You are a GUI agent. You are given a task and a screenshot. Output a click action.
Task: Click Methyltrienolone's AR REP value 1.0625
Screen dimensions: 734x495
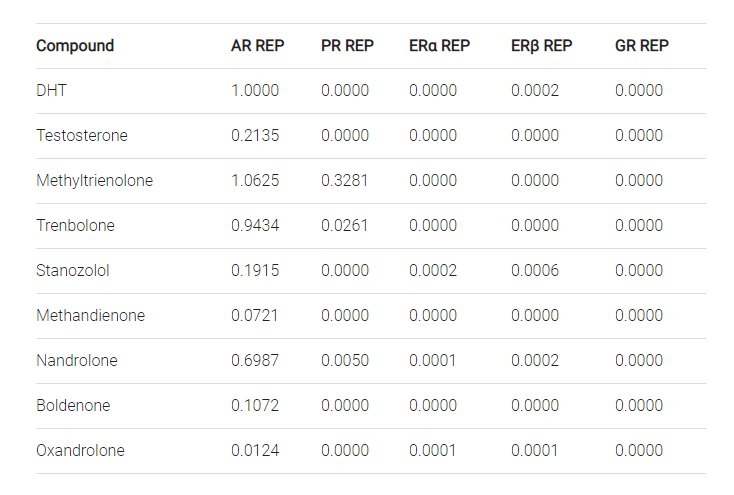tap(255, 180)
